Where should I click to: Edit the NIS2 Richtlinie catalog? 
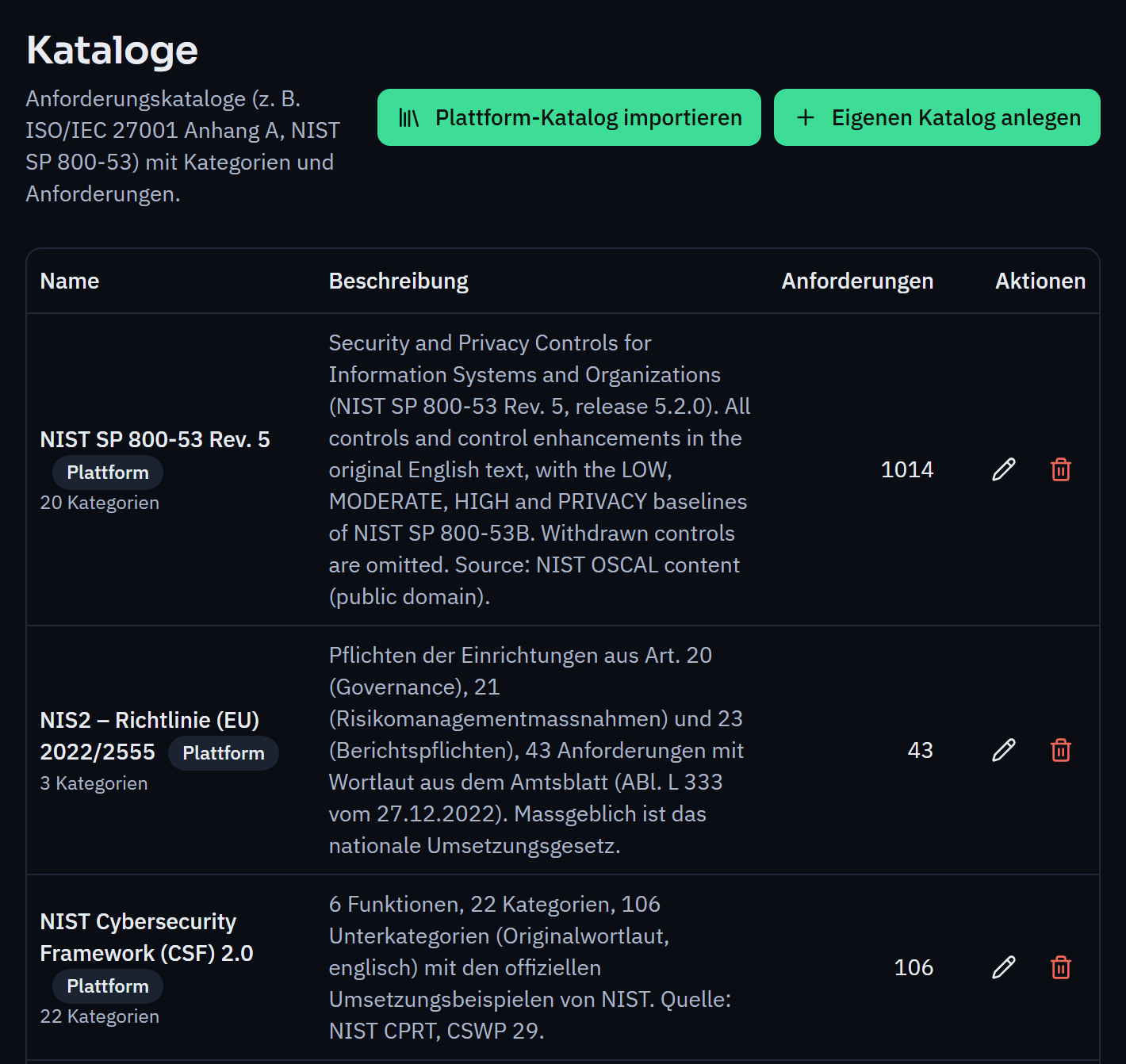coord(1004,750)
